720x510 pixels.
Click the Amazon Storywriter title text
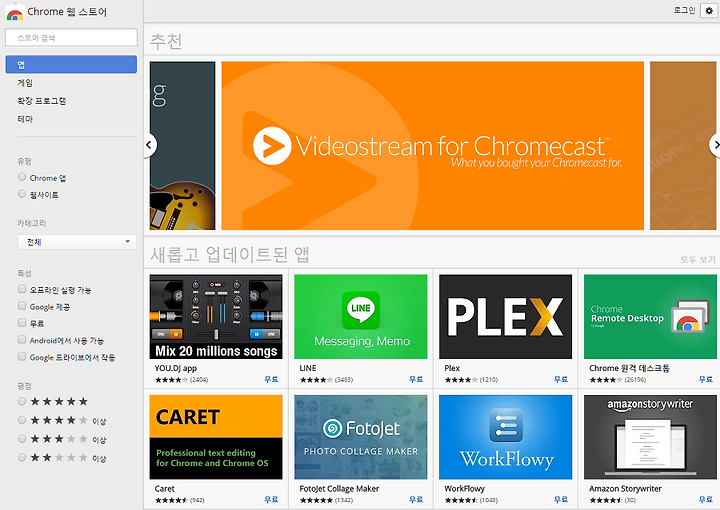625,489
